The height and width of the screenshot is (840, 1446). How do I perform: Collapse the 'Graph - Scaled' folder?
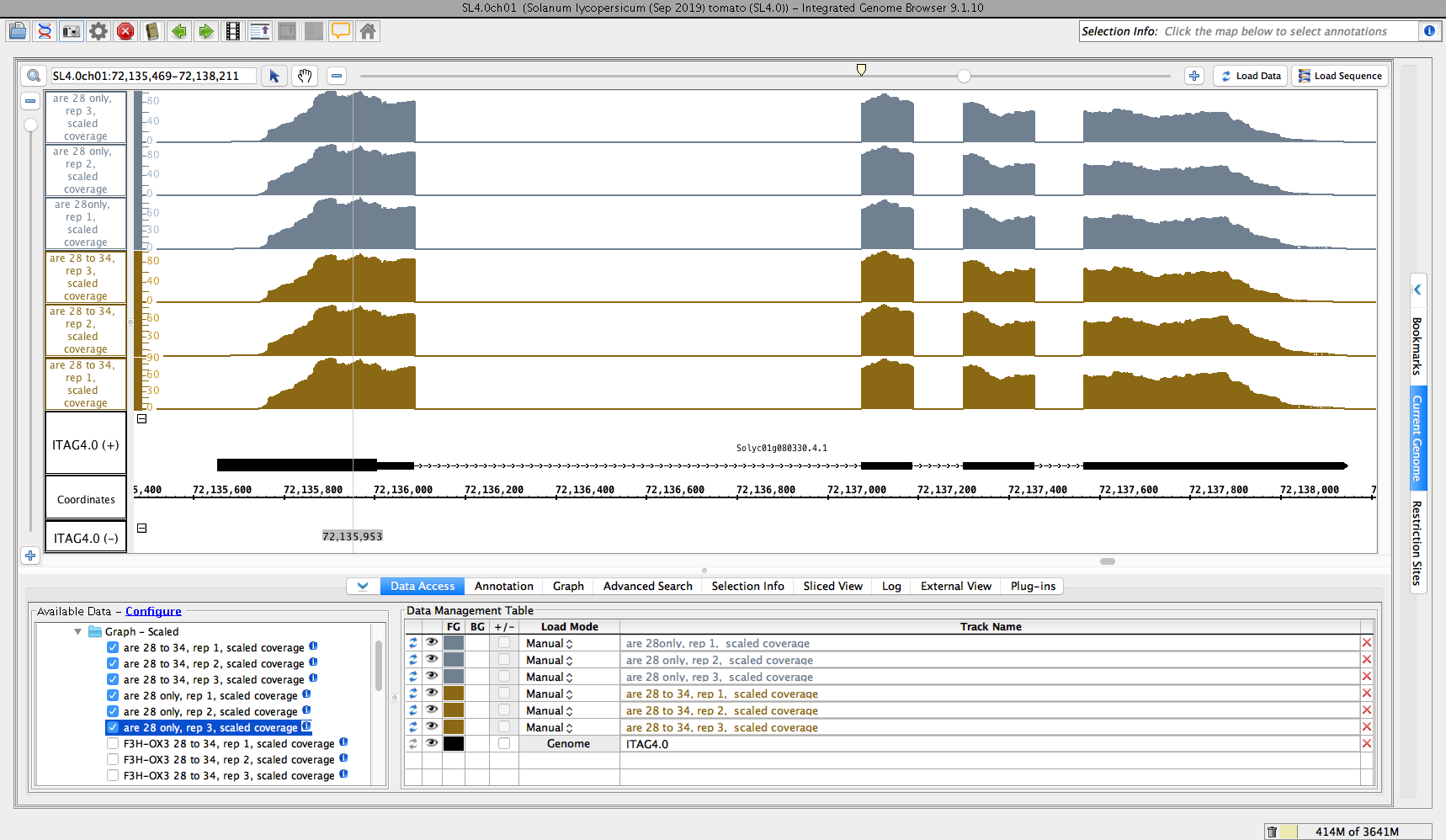pos(77,632)
